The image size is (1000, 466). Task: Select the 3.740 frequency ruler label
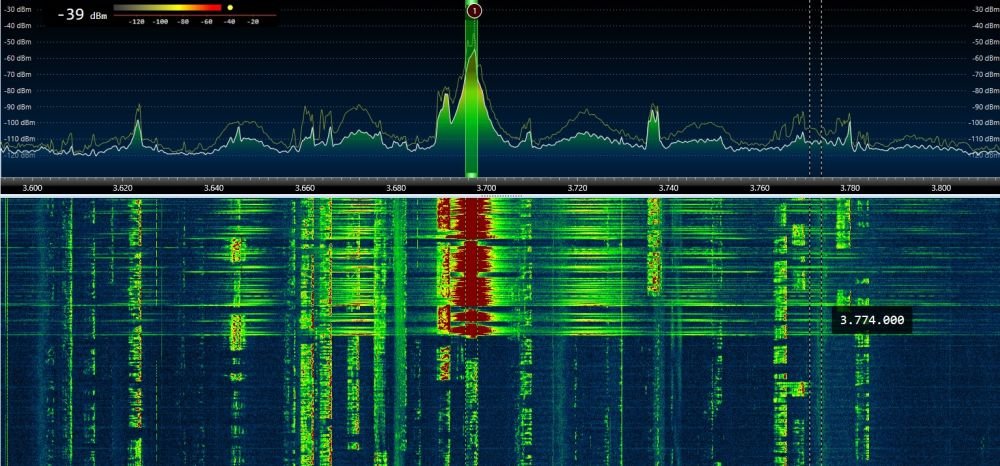click(x=669, y=187)
